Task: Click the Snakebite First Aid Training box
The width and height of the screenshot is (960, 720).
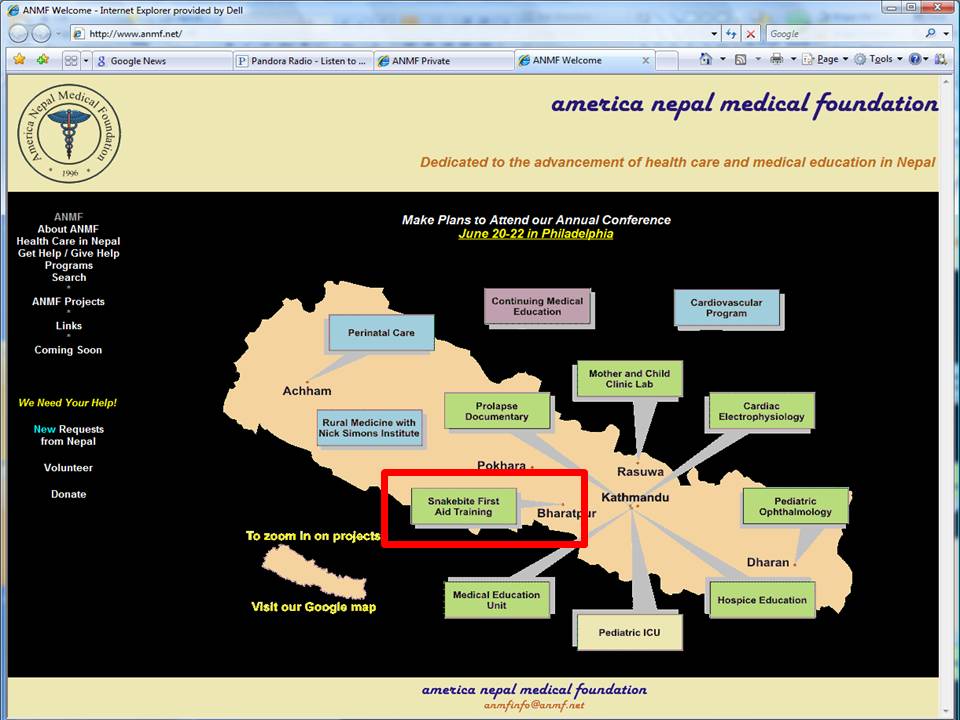Action: (464, 506)
